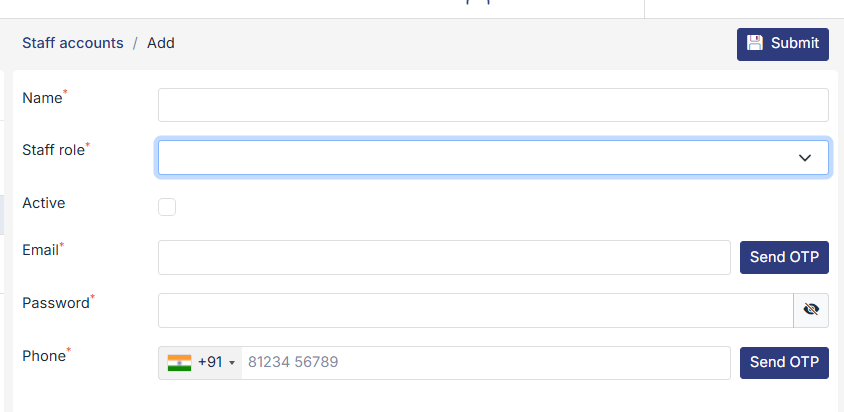Click the floppy disk save icon

point(754,43)
